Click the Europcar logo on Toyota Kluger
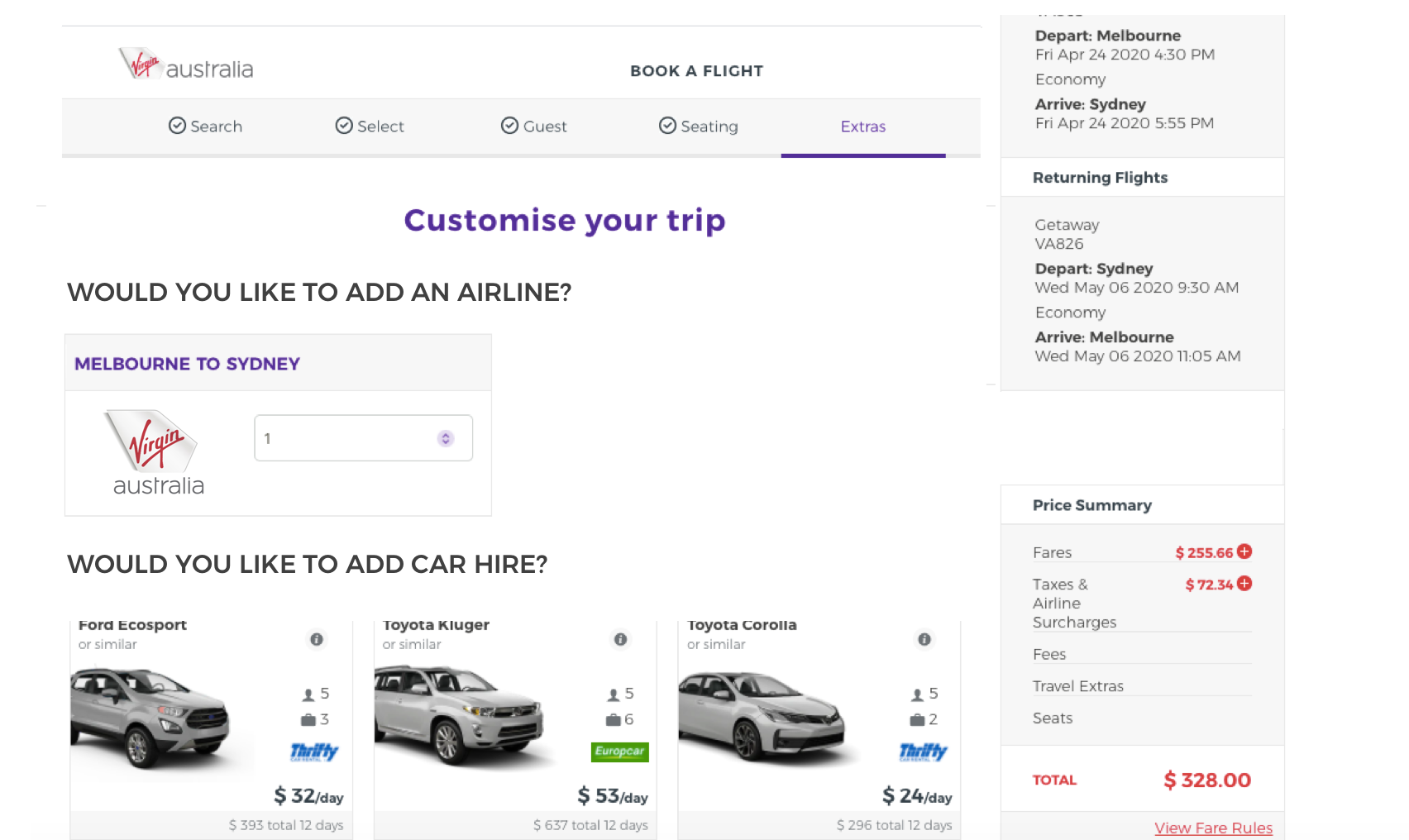 pos(619,752)
